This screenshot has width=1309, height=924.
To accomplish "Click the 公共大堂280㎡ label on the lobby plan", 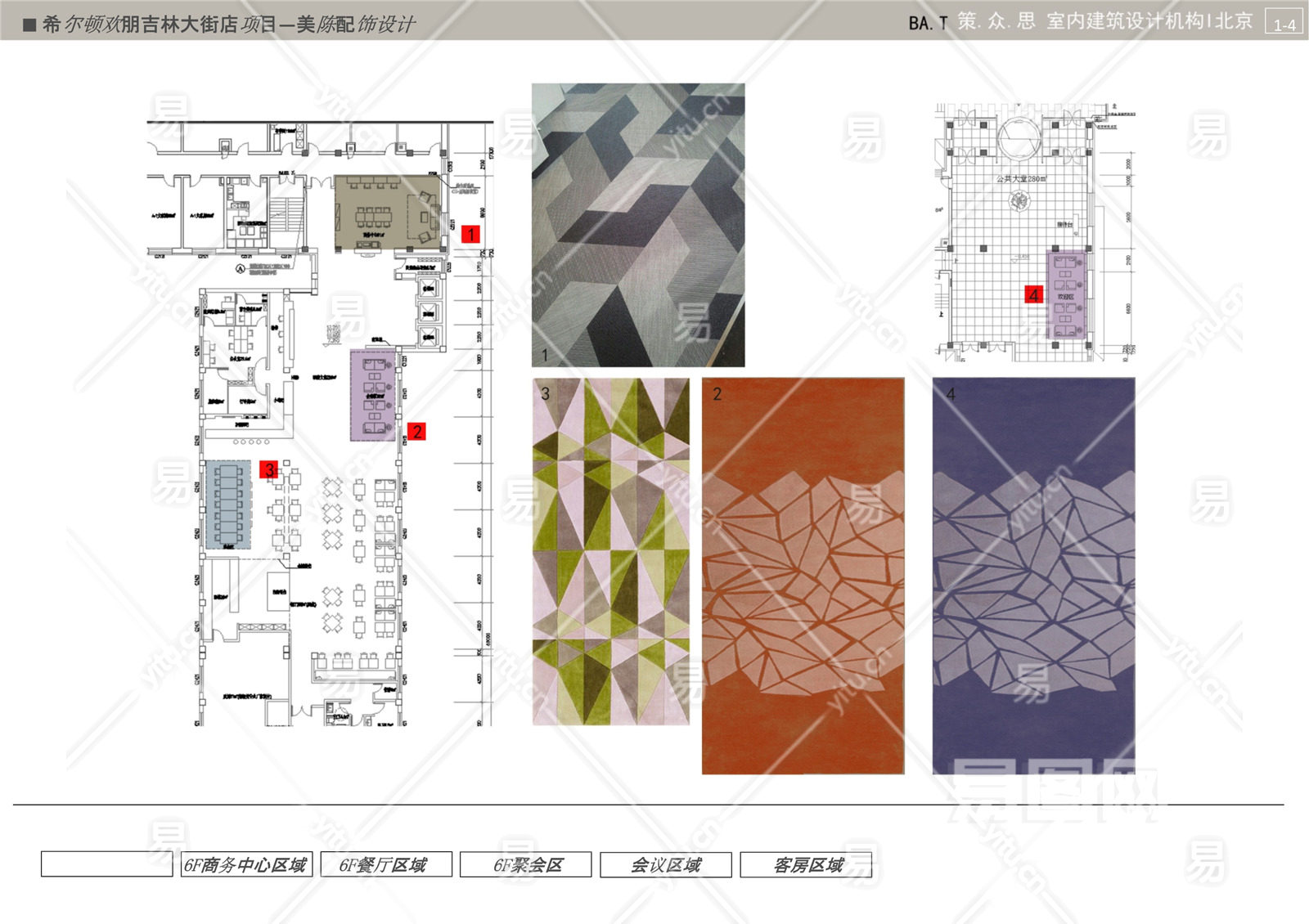I will (1021, 178).
